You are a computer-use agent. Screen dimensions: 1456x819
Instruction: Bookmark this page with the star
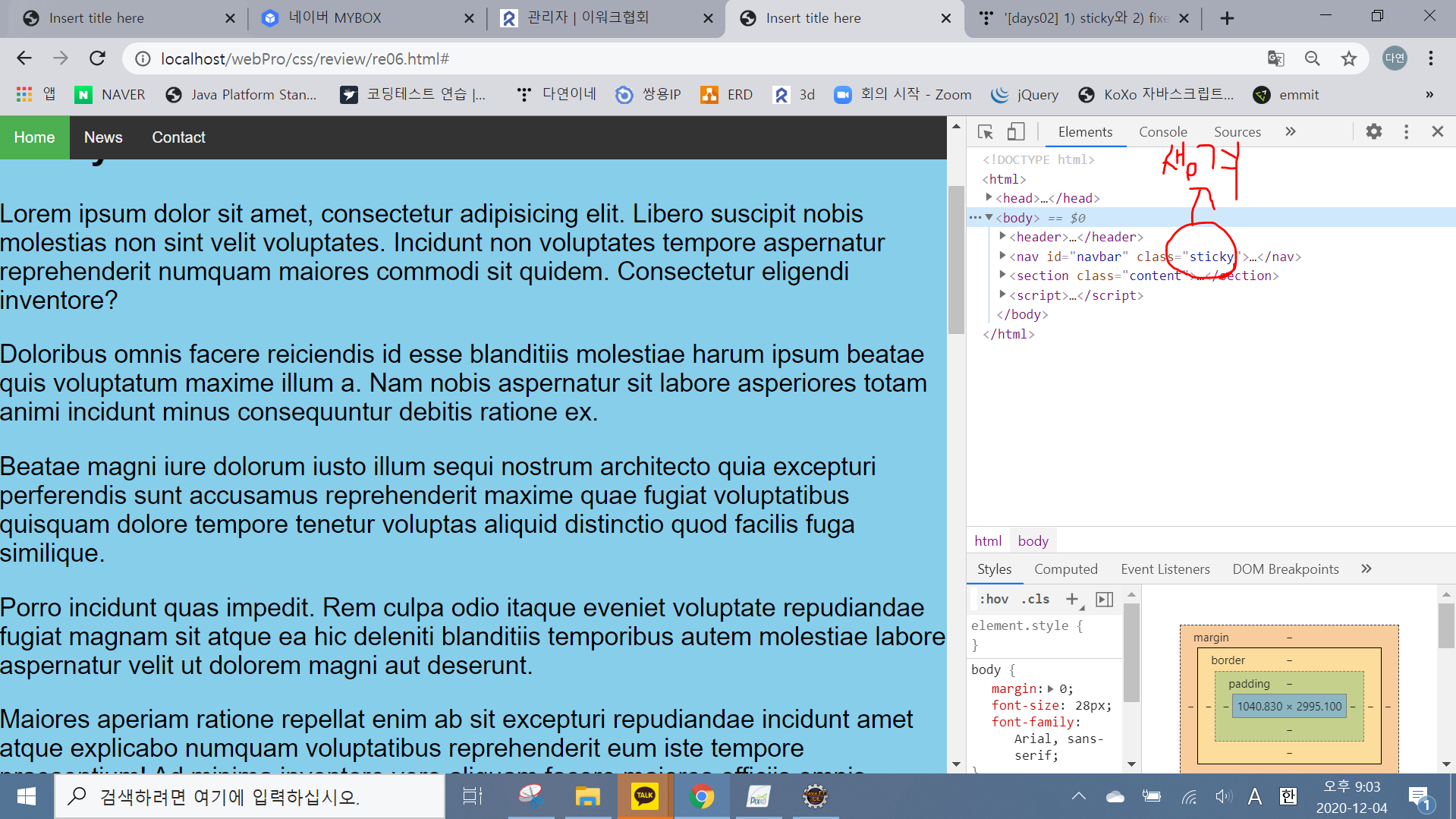[x=1348, y=58]
